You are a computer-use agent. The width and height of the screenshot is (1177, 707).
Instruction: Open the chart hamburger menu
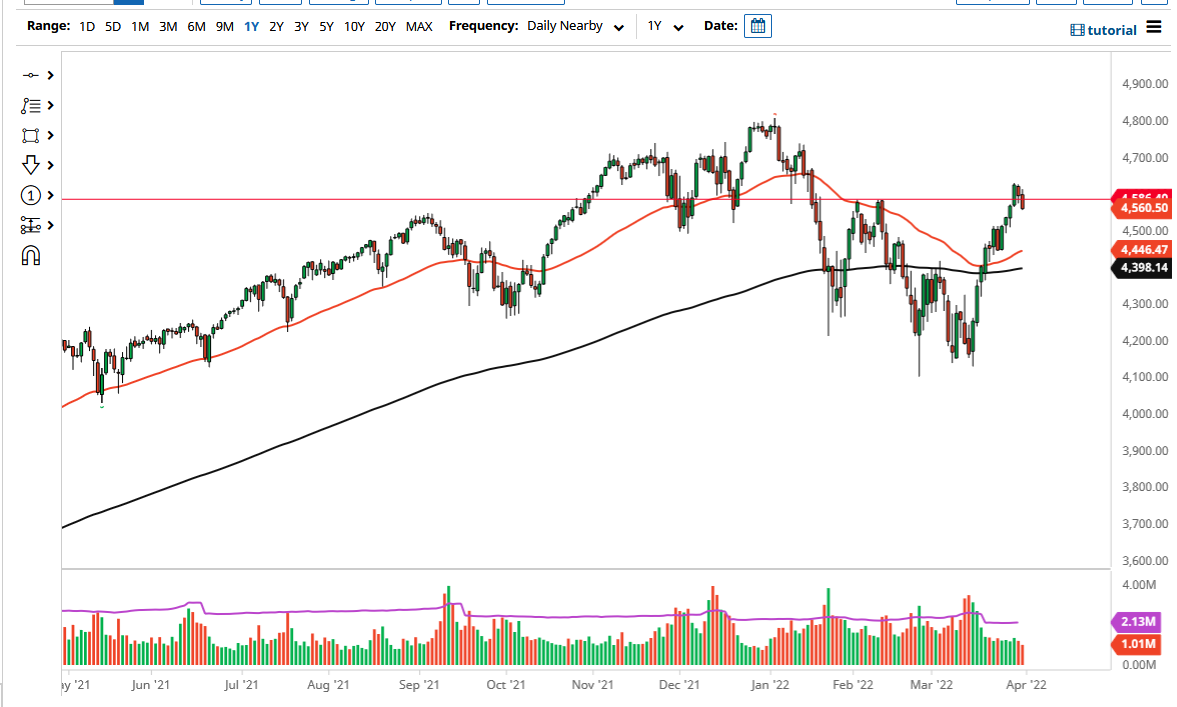tap(1155, 29)
